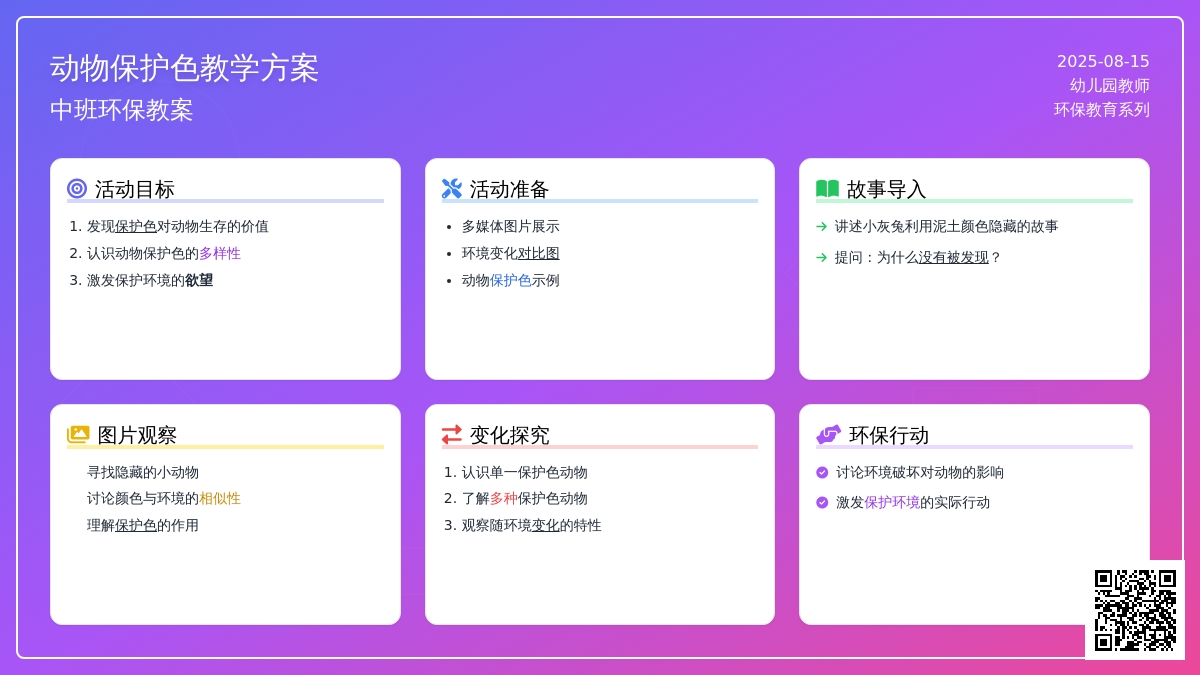Click the check circle before 讨论环境破坏
The width and height of the screenshot is (1200, 675).
822,472
